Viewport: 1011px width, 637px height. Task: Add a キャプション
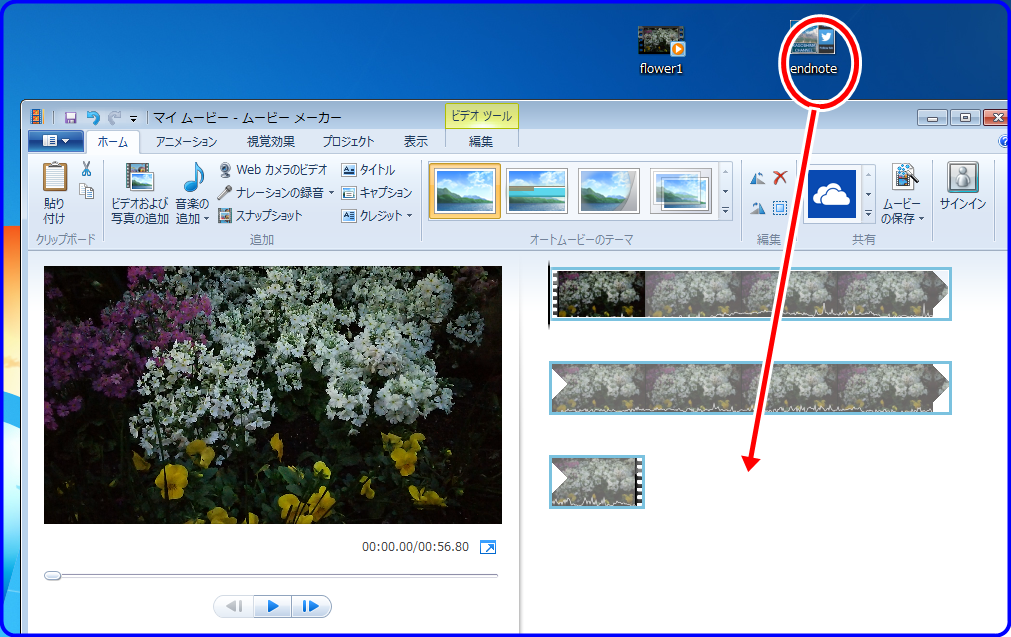pyautogui.click(x=377, y=192)
